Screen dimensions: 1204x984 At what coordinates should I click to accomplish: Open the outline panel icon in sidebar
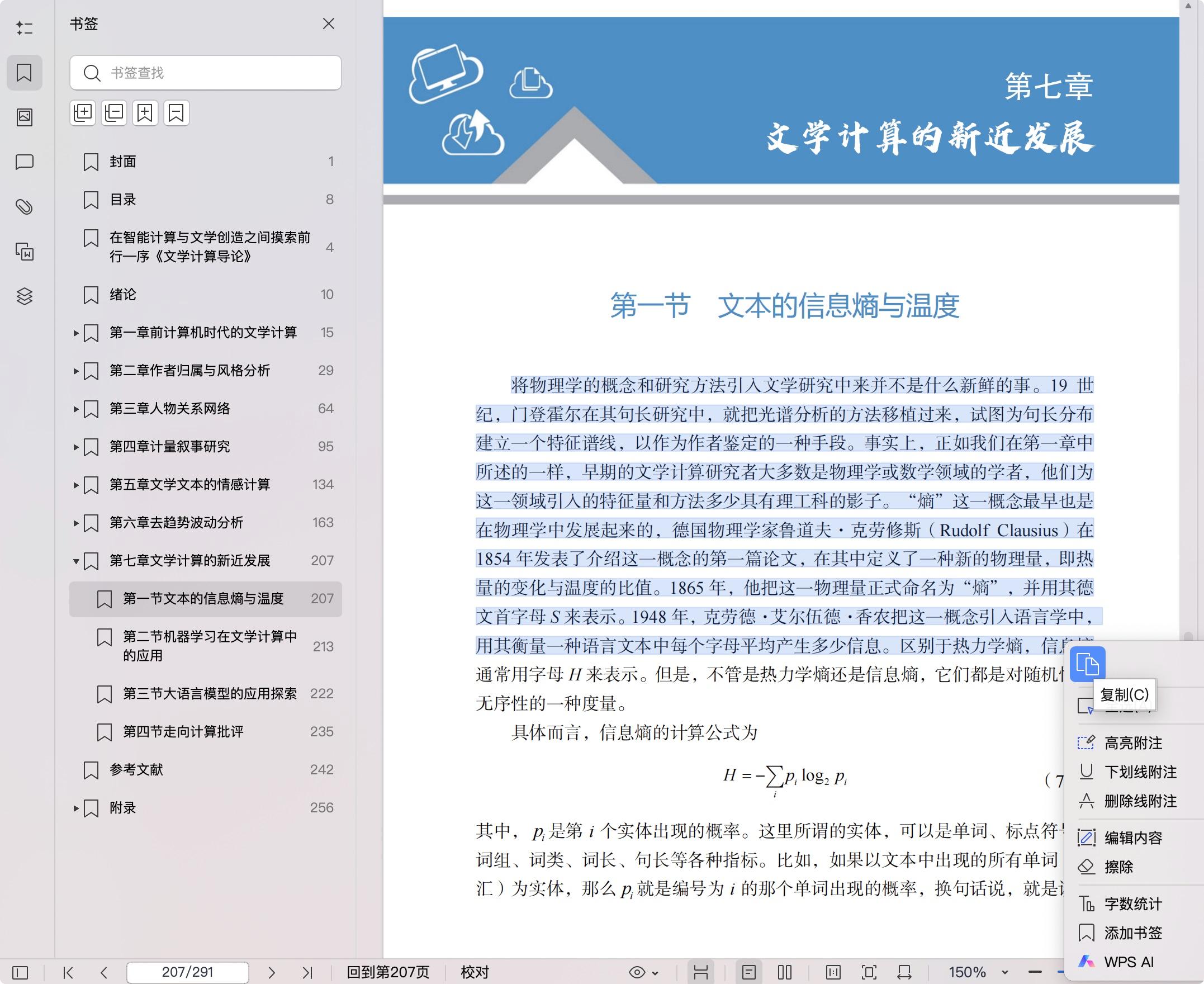(x=25, y=28)
